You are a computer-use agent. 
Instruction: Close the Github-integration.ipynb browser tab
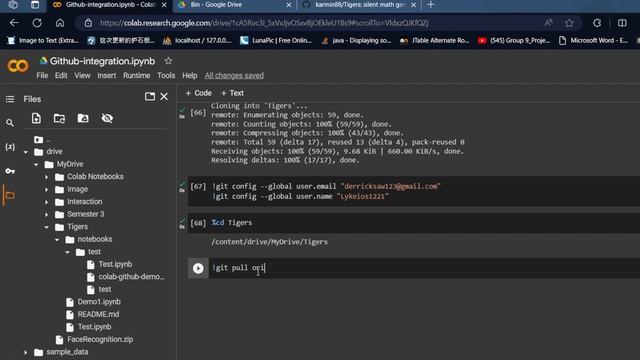164,4
